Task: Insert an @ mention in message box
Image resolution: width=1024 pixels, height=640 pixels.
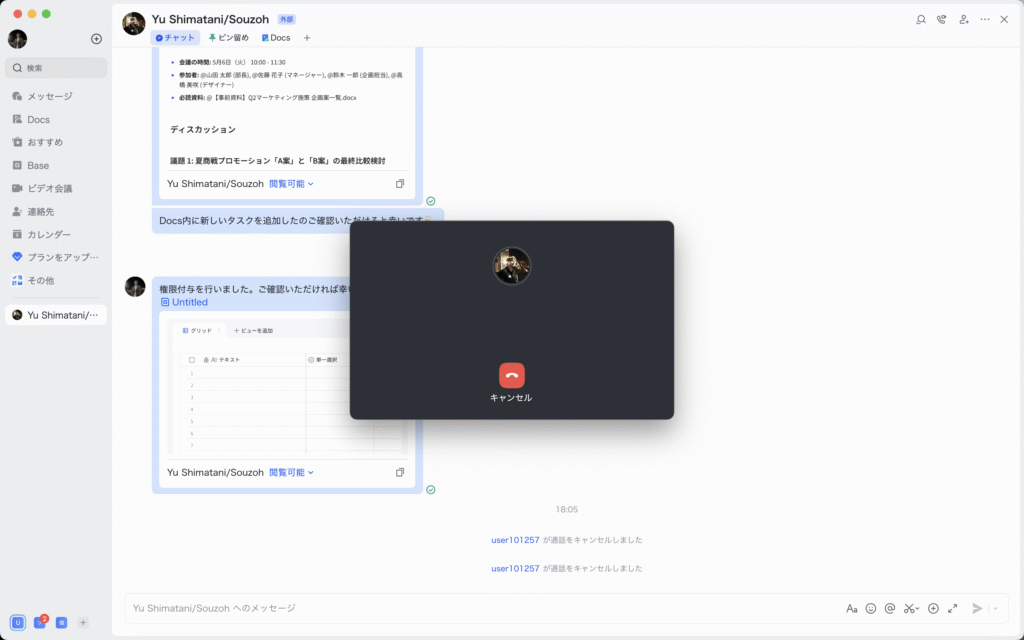Action: 890,608
